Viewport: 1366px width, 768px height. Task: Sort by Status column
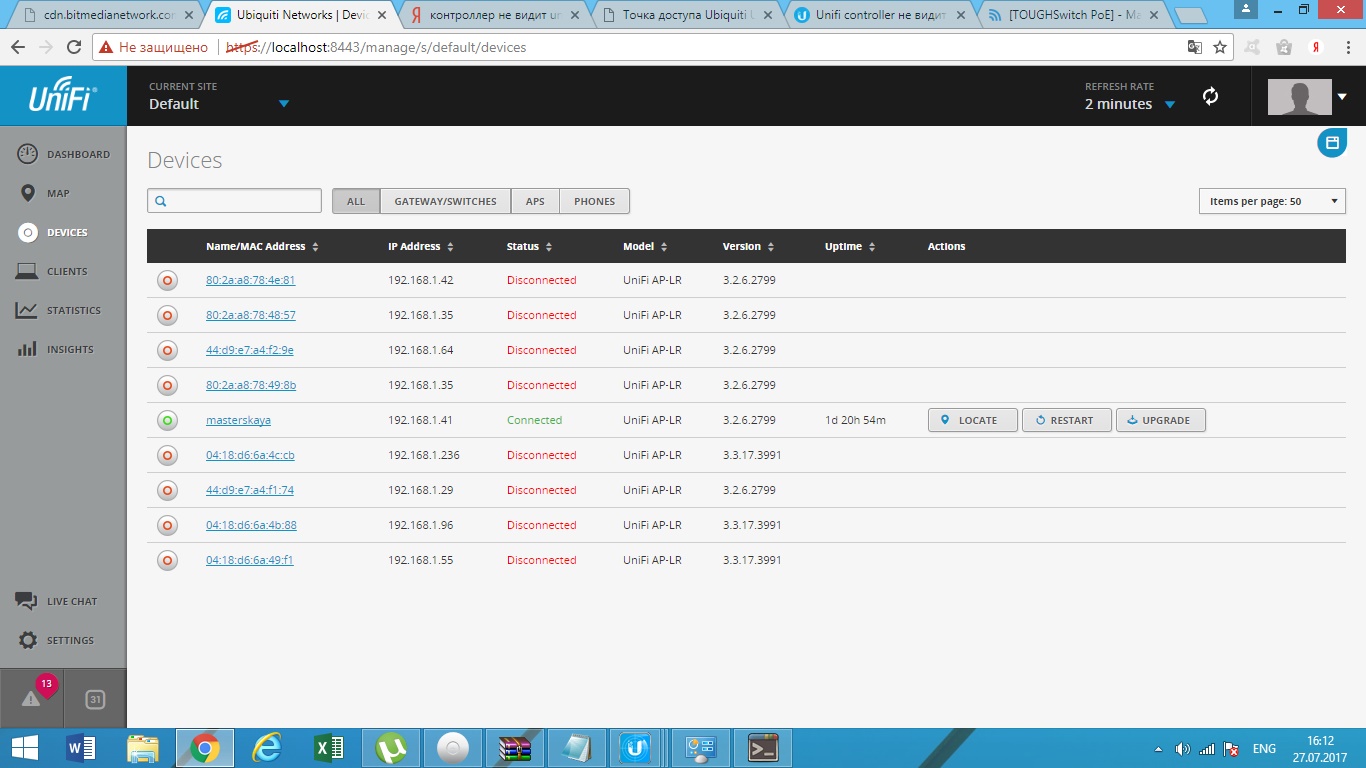tap(530, 246)
